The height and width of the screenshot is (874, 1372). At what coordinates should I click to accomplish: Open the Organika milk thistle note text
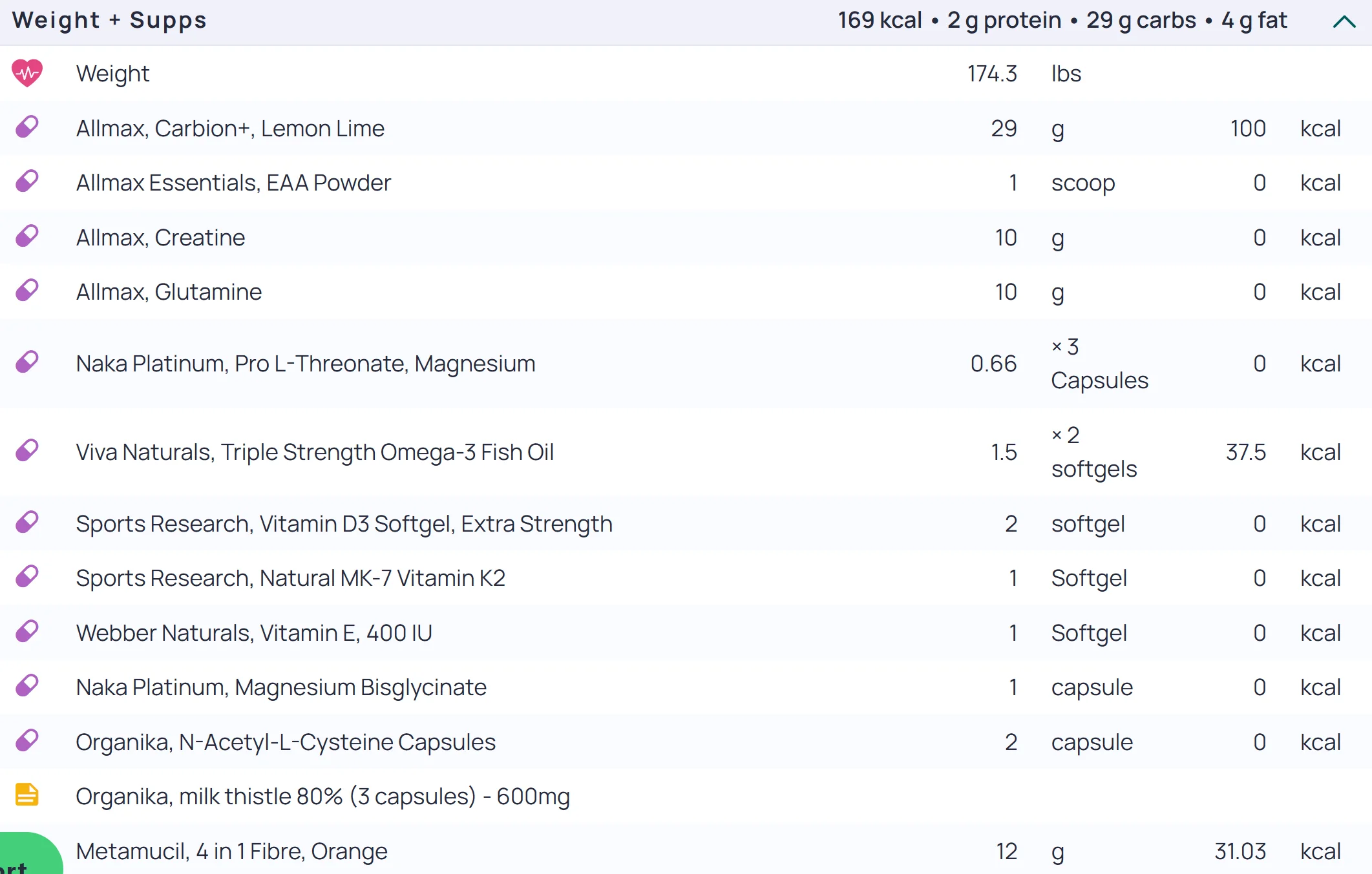click(322, 796)
